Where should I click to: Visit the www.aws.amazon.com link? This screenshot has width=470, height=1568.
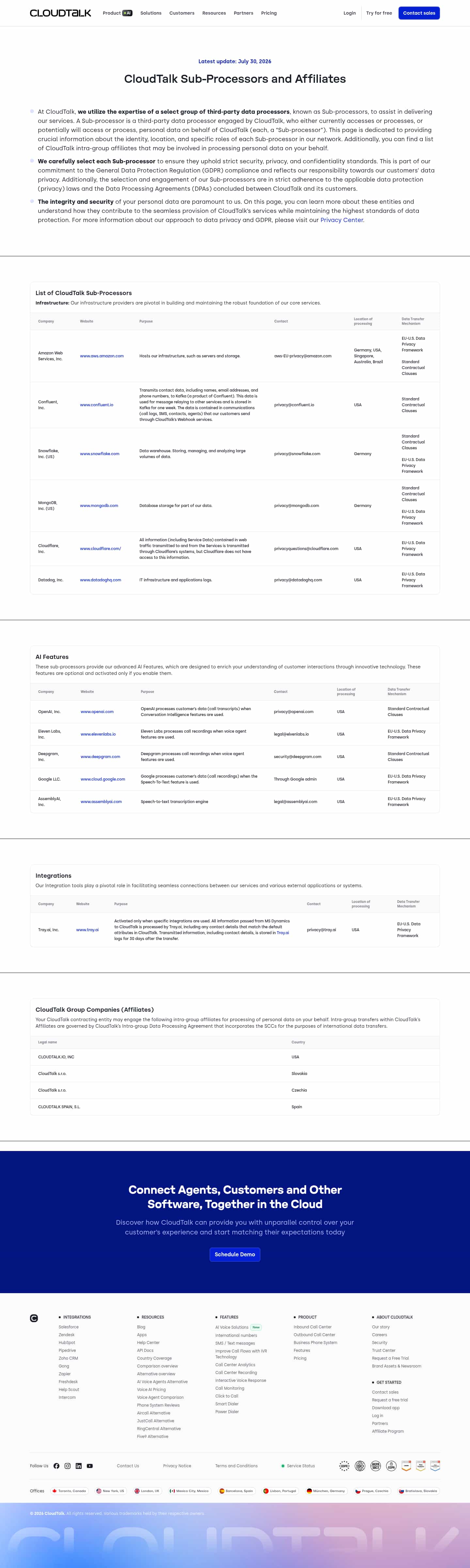tap(102, 356)
